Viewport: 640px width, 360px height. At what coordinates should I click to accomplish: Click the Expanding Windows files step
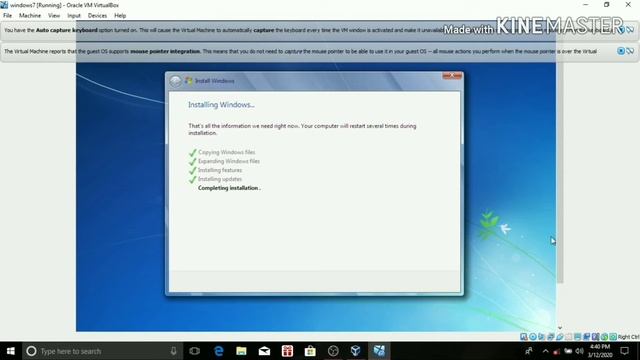coord(229,161)
